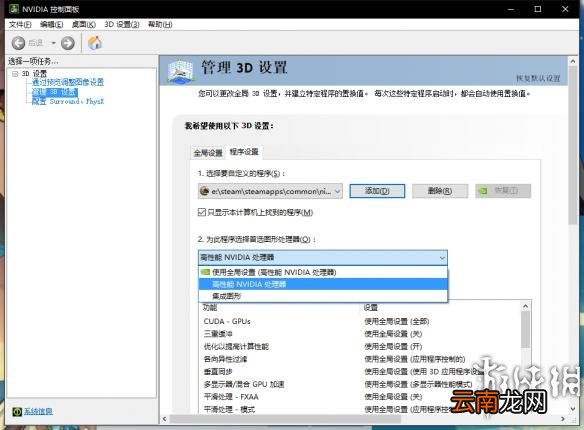Screen dimensions: 584x430
Task: Collapse the 3D 设置 tree node
Action: coord(15,74)
